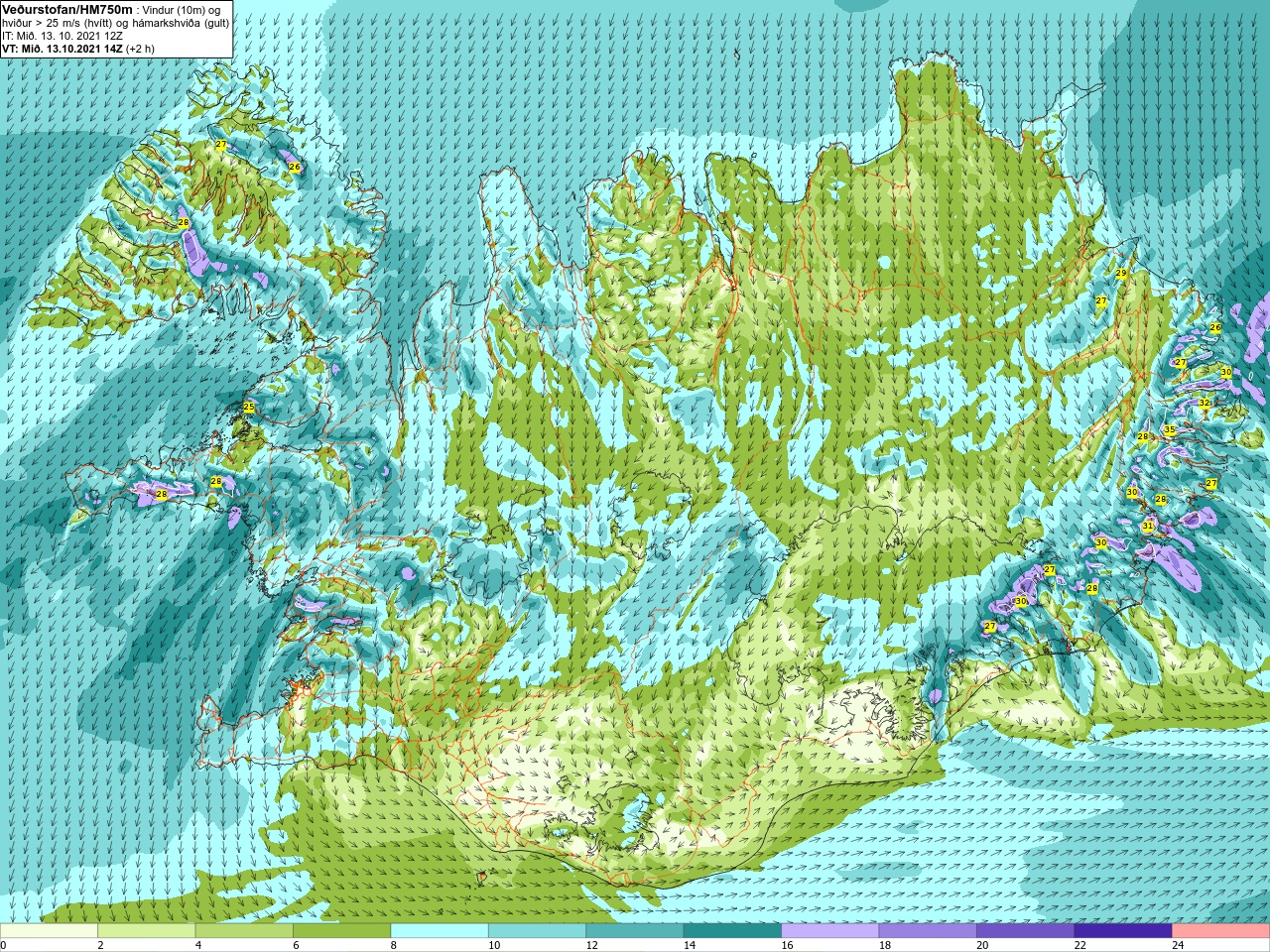The height and width of the screenshot is (952, 1270).
Task: Select the yellow gust marker labeled 29
Action: pos(1121,273)
